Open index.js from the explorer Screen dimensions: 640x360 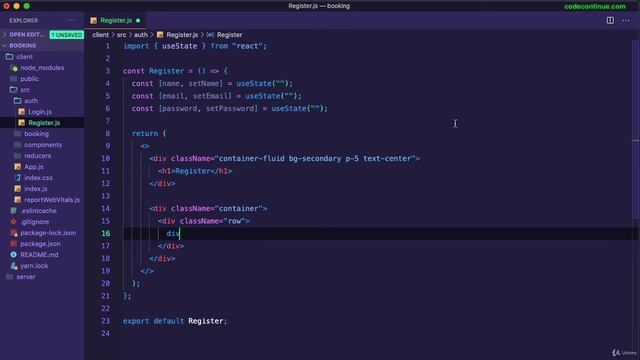[x=36, y=189]
